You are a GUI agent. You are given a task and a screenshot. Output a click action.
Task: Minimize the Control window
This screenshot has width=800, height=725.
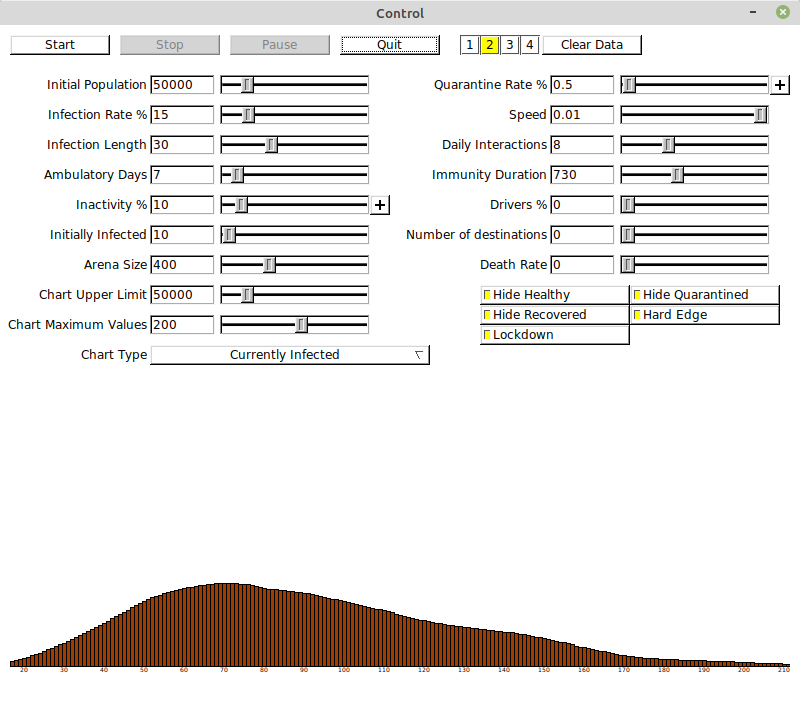tap(753, 12)
